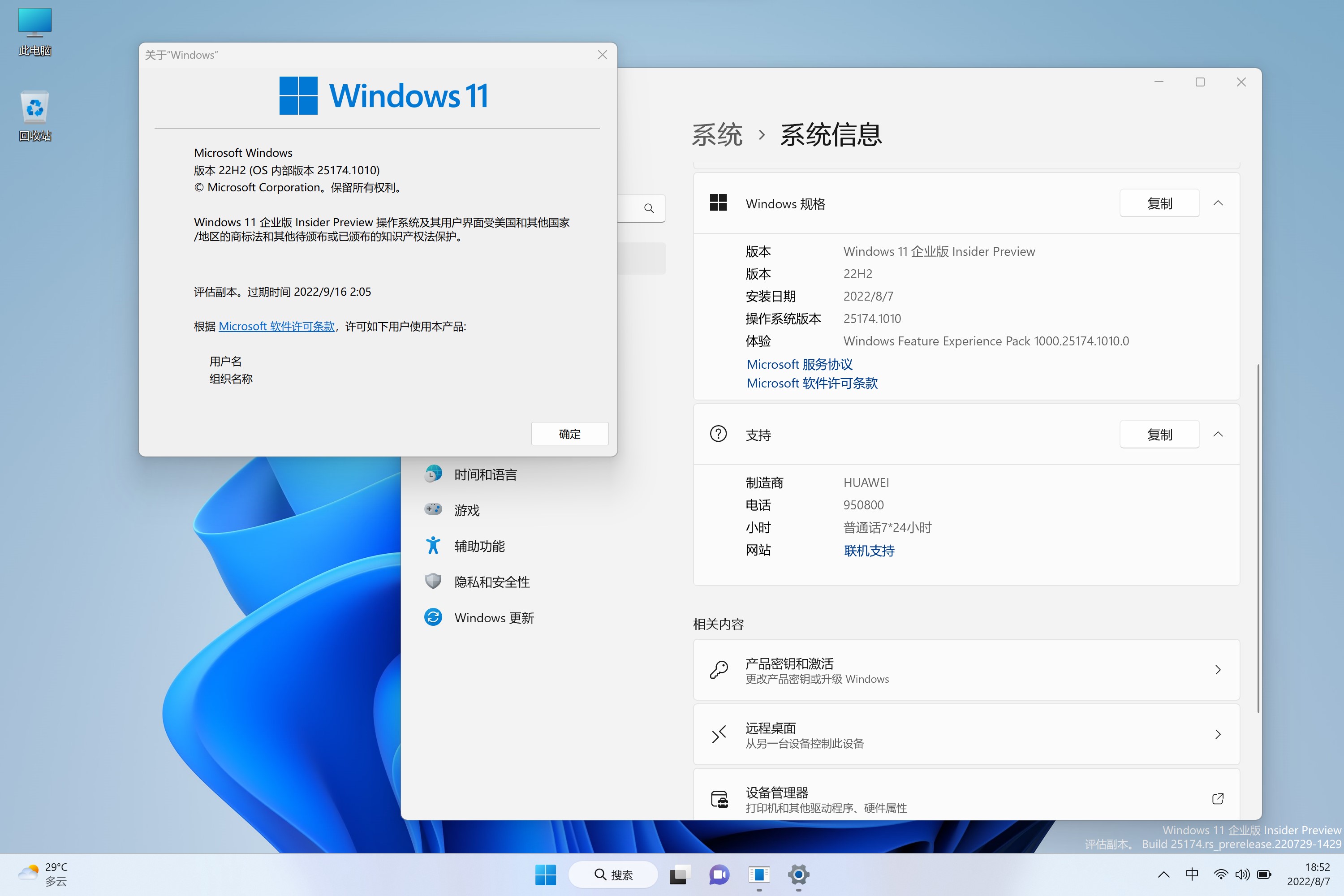
Task: Select the 操作系统版本 value 25174.1010
Action: (872, 318)
